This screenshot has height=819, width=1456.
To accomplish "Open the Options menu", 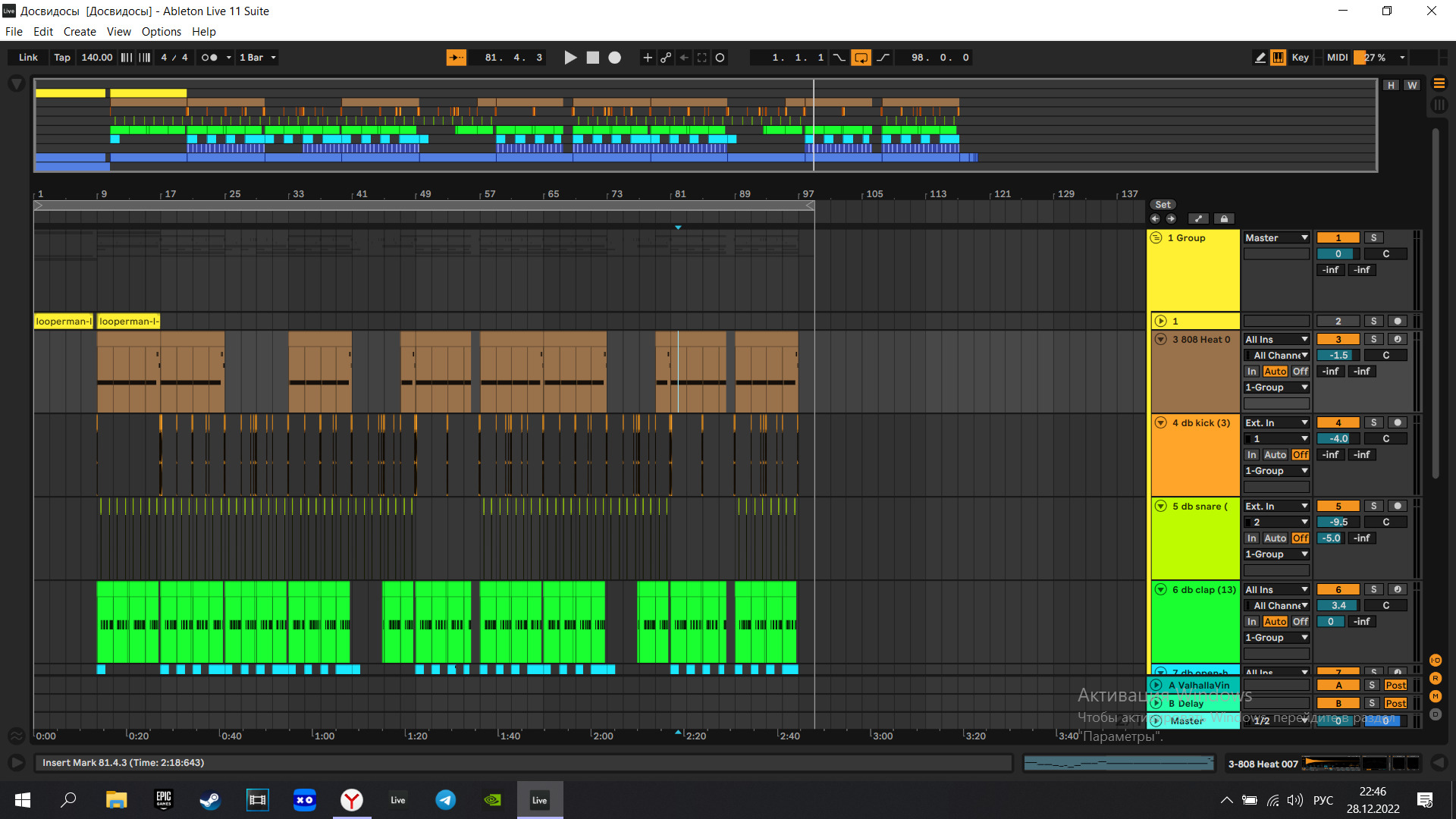I will (162, 32).
